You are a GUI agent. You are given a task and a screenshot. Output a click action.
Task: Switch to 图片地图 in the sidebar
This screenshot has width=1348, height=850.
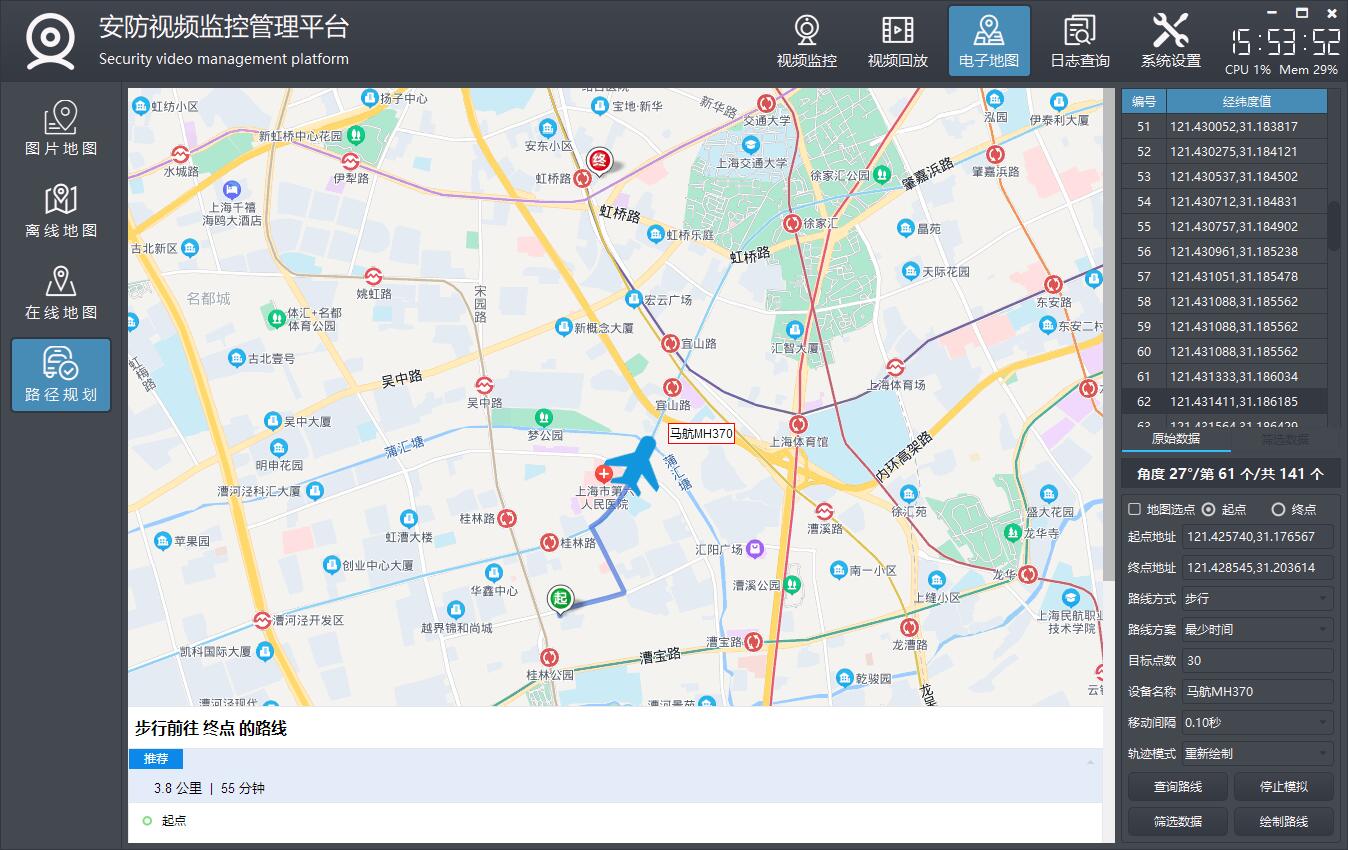coord(61,129)
